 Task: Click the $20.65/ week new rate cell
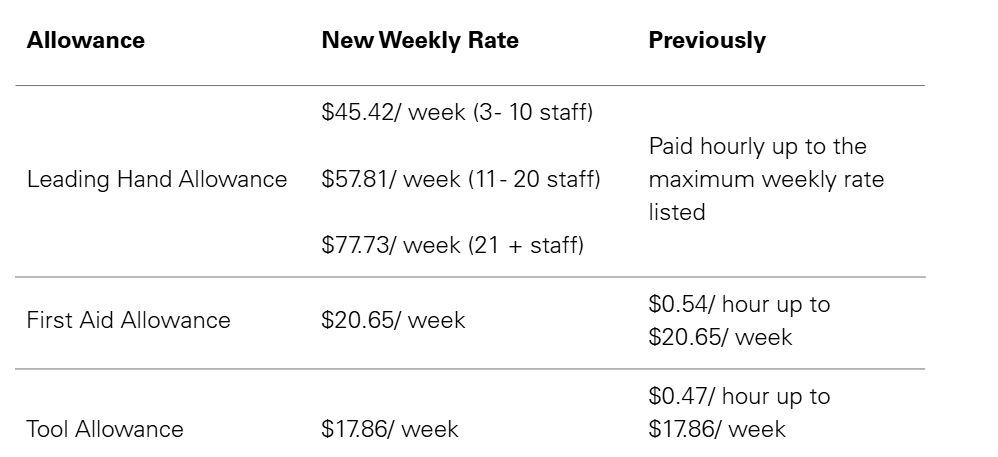pos(393,320)
